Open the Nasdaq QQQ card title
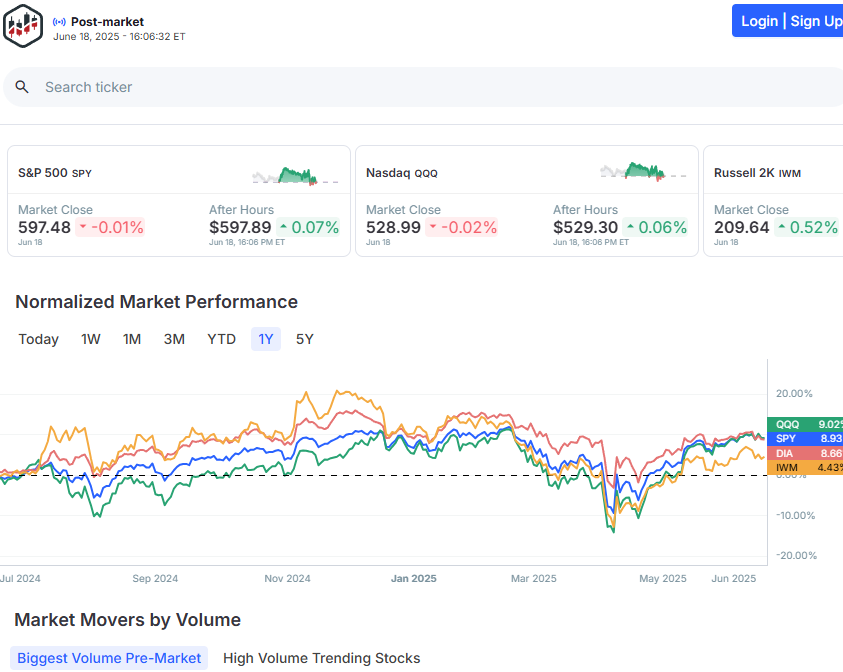This screenshot has height=672, width=843. click(x=402, y=173)
